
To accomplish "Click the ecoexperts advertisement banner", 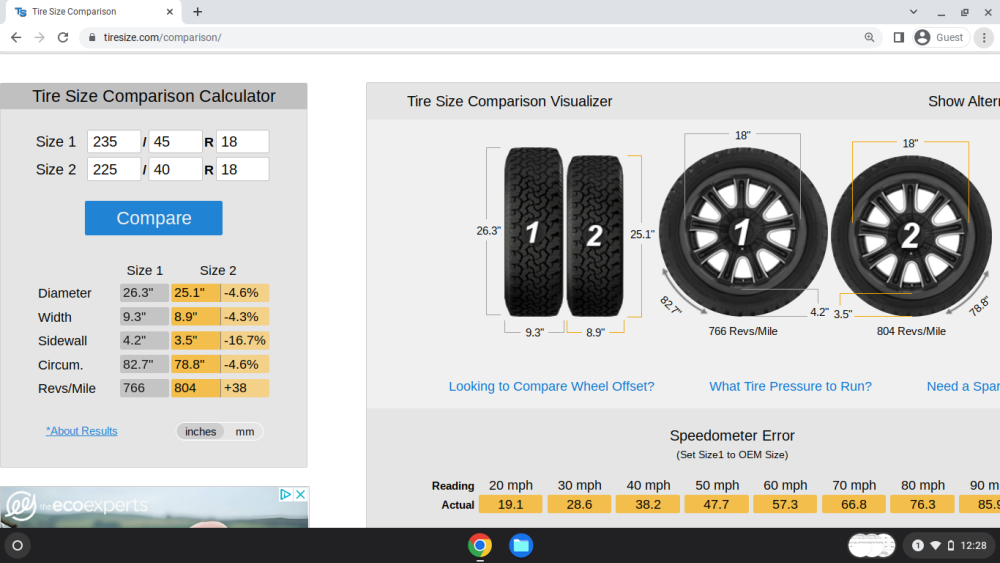I will 154,508.
